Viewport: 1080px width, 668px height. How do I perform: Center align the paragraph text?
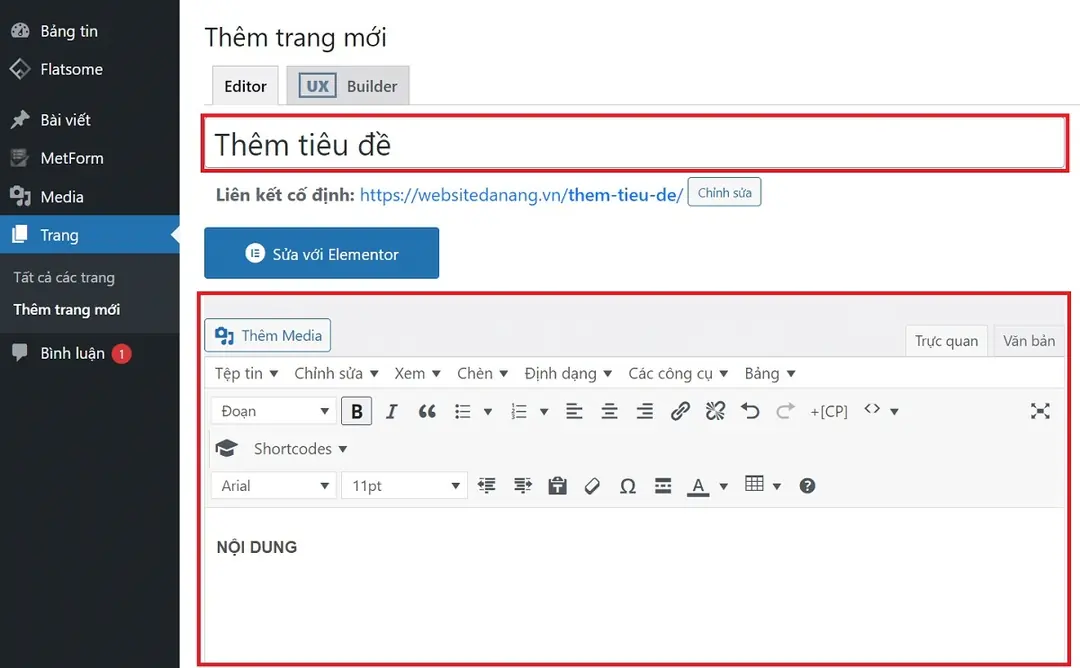tap(609, 410)
